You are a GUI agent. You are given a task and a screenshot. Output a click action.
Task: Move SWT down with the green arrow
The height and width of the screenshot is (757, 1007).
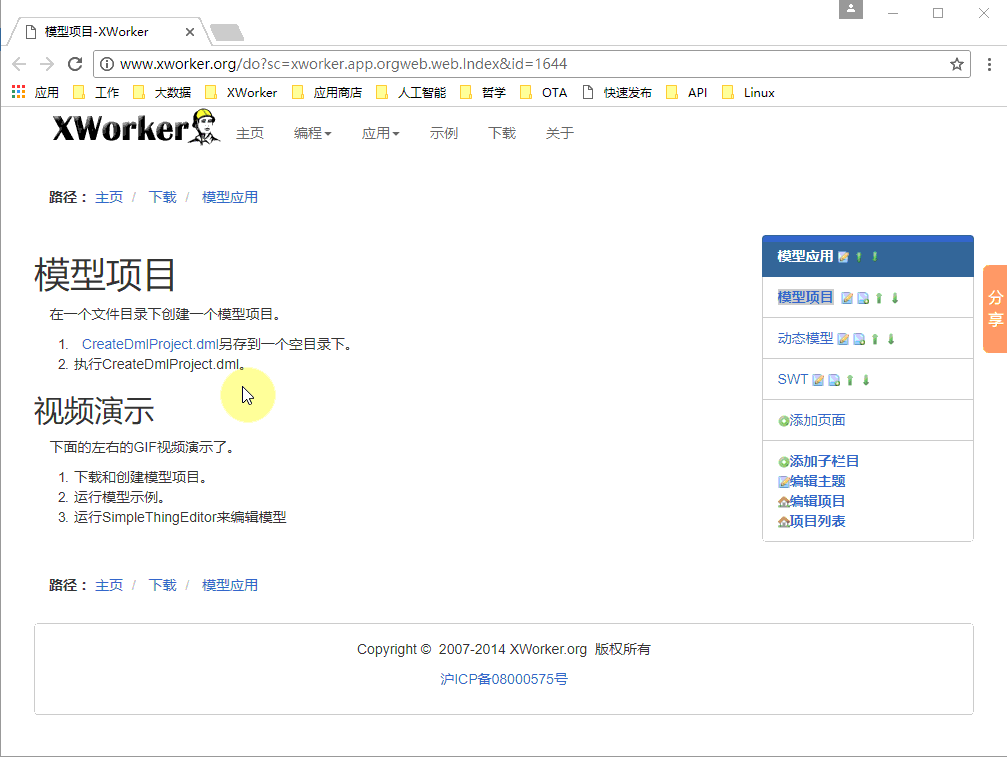click(x=866, y=380)
